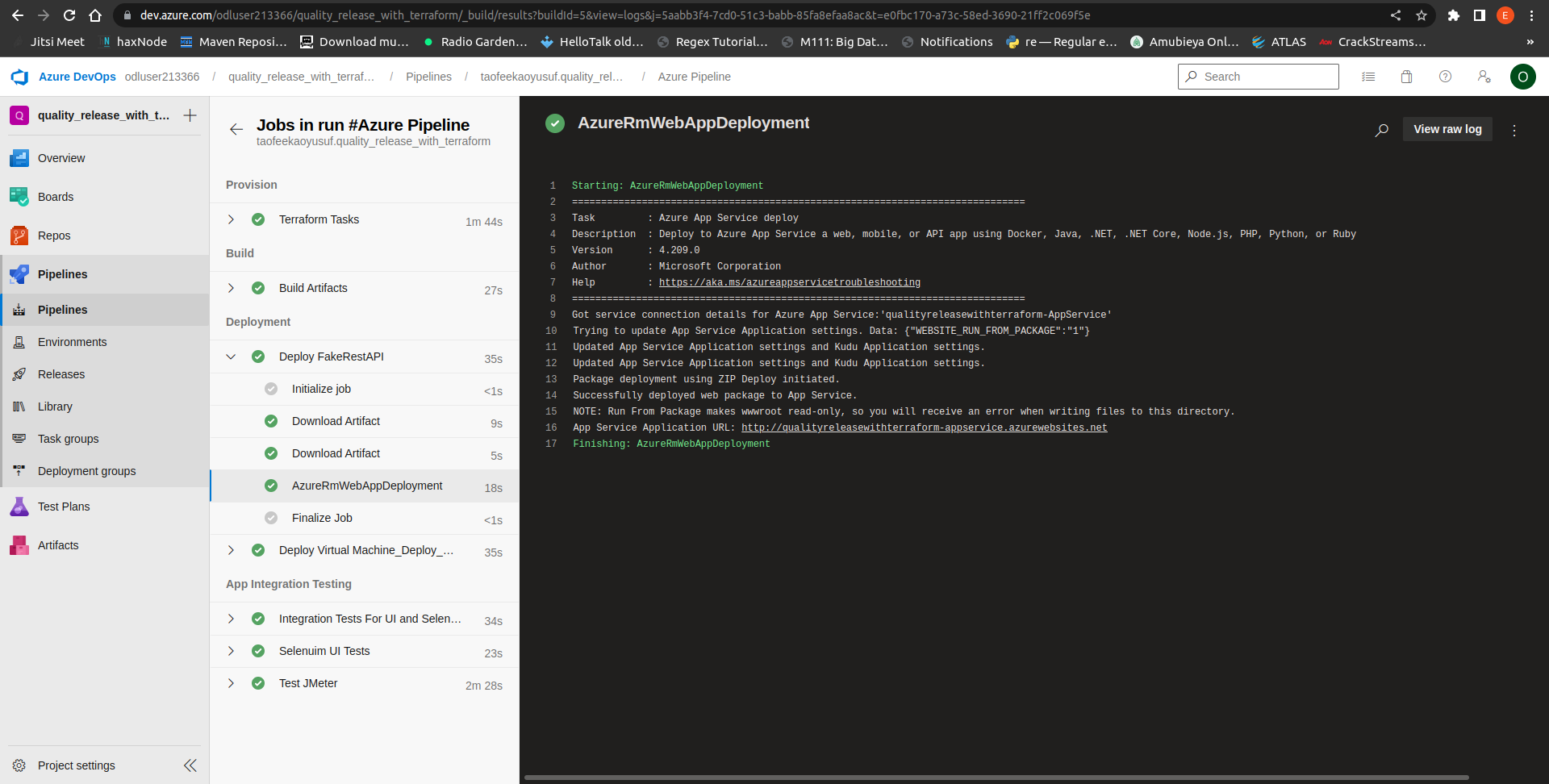The width and height of the screenshot is (1549, 784).
Task: Open Task groups in the sidebar
Action: tap(105, 439)
